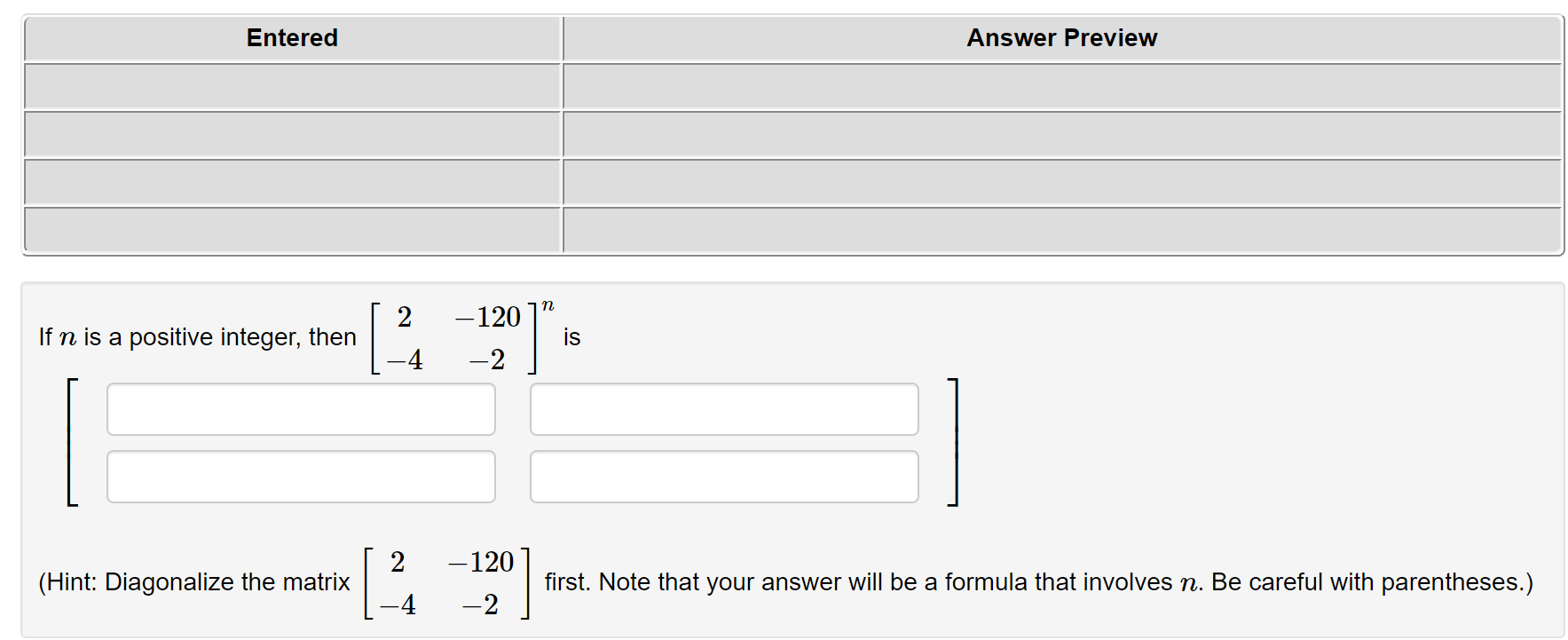Select the entry -120 in the hint matrix
The height and width of the screenshot is (640, 1568).
coord(480,560)
